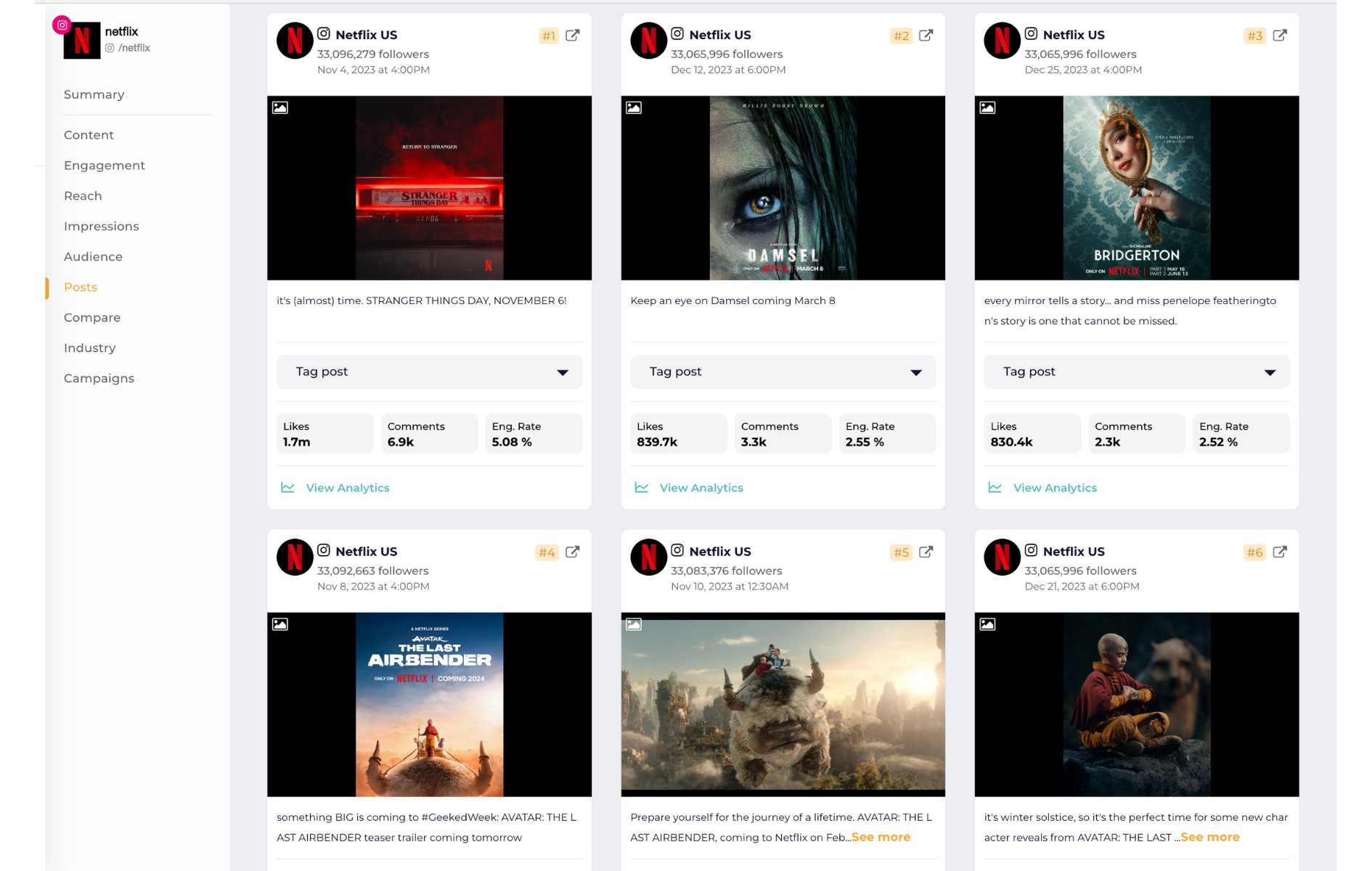The width and height of the screenshot is (1372, 871).
Task: View Analytics for Stranger Things post
Action: 348,488
